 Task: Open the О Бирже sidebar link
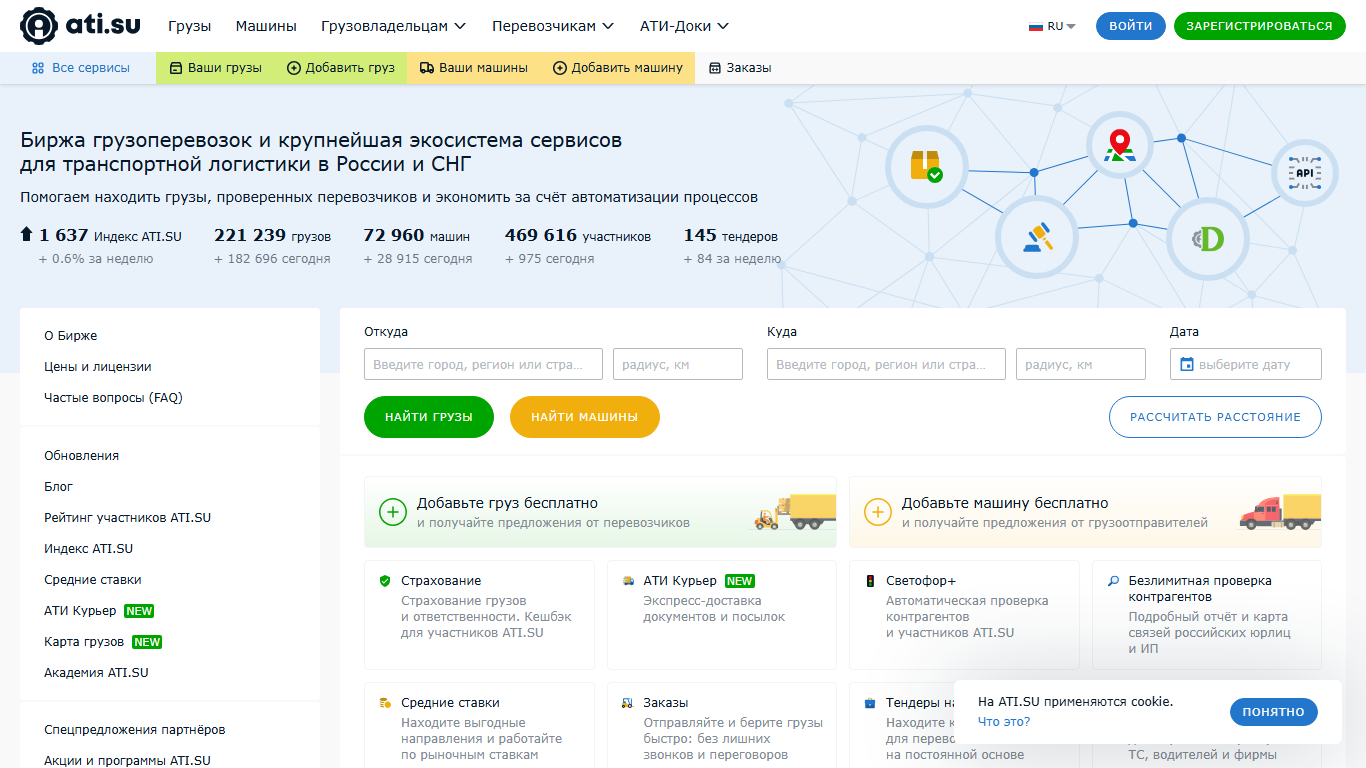[x=71, y=336]
